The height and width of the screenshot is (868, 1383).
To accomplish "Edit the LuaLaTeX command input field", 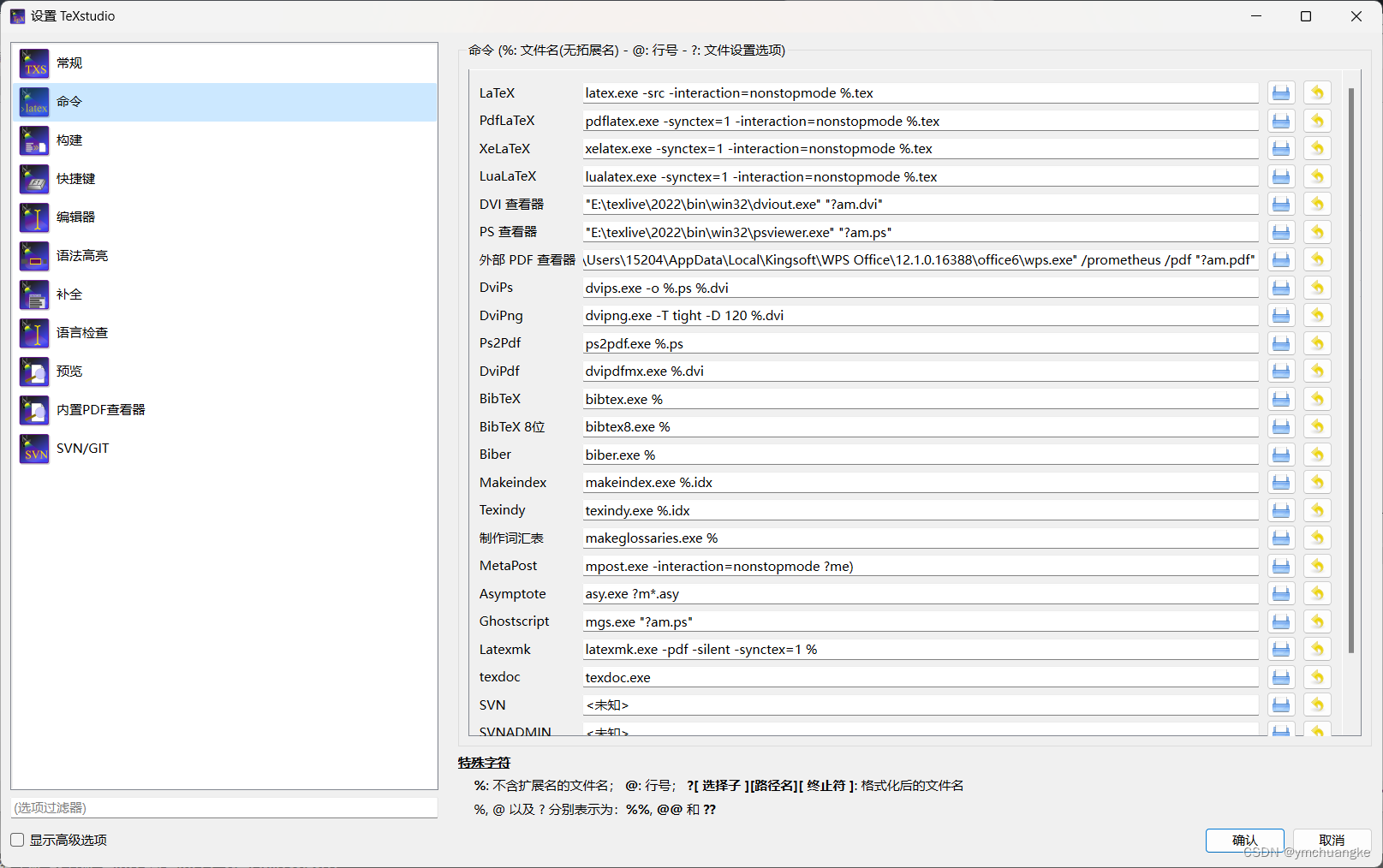I will [x=921, y=176].
